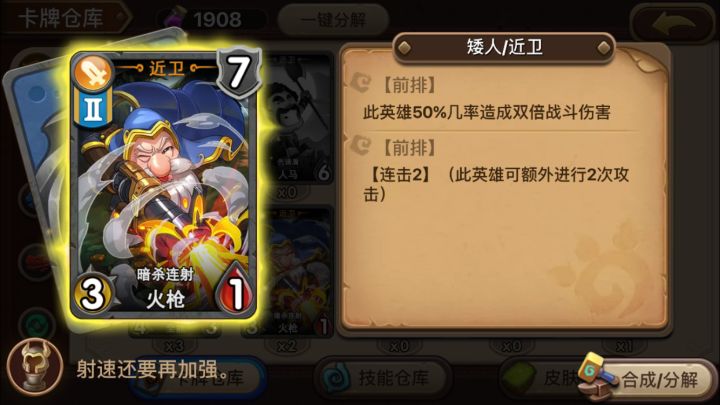Image resolution: width=720 pixels, height=405 pixels.
Task: Click the red health drop showing 1
Action: click(236, 290)
